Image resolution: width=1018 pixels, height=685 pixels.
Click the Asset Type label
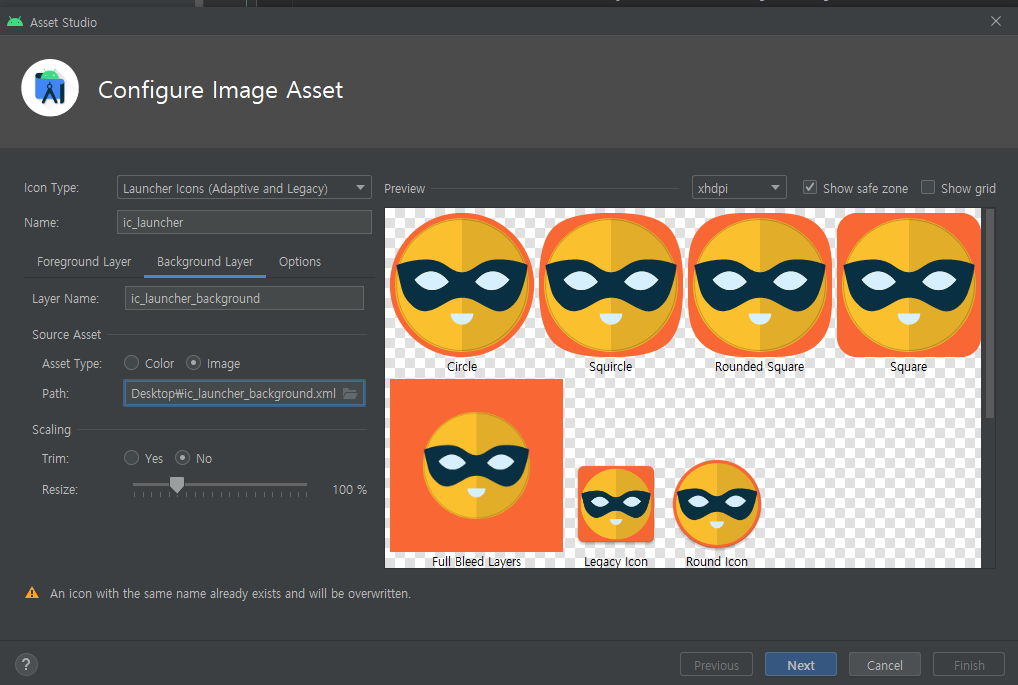[x=71, y=364]
